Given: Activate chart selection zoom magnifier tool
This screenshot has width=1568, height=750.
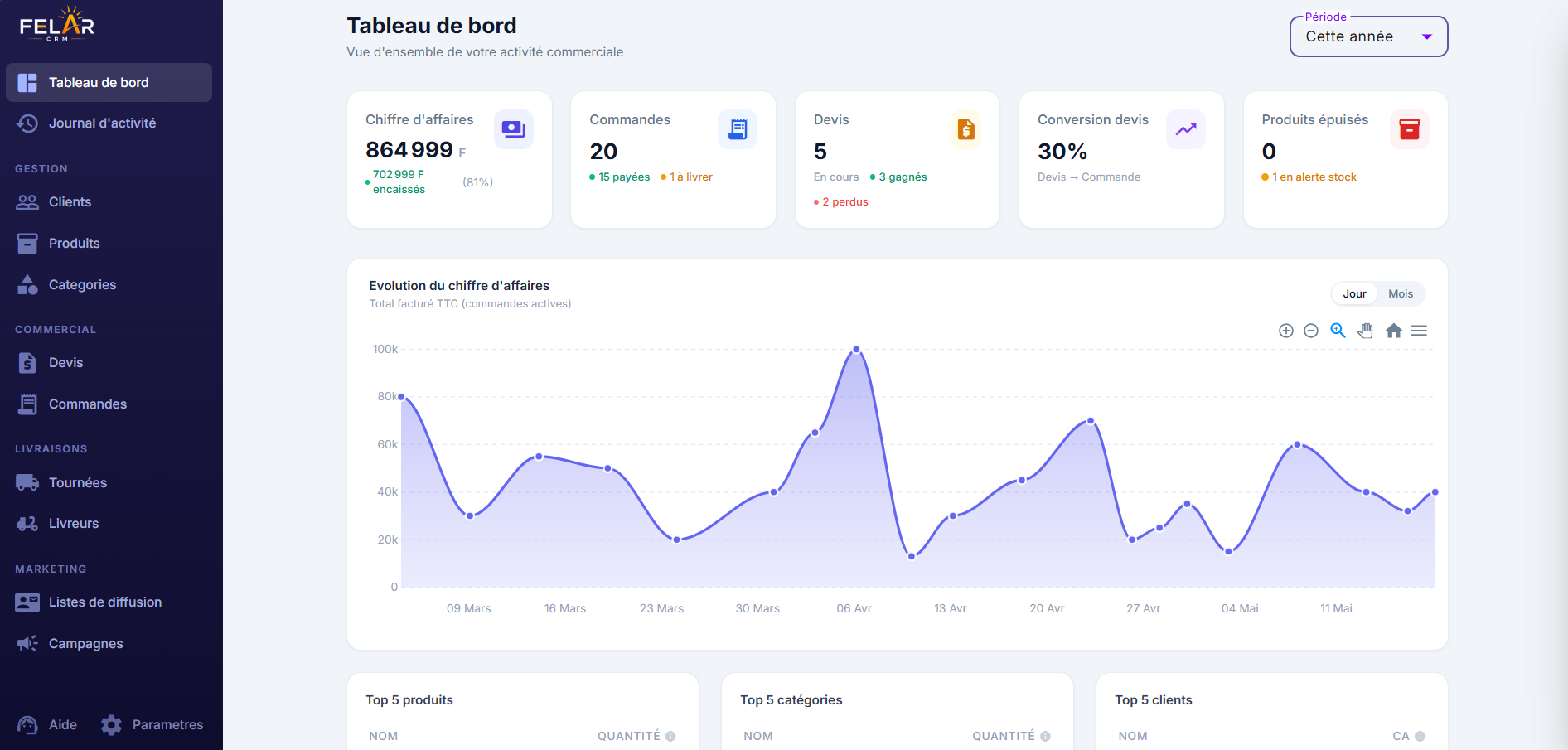Looking at the screenshot, I should point(1338,331).
